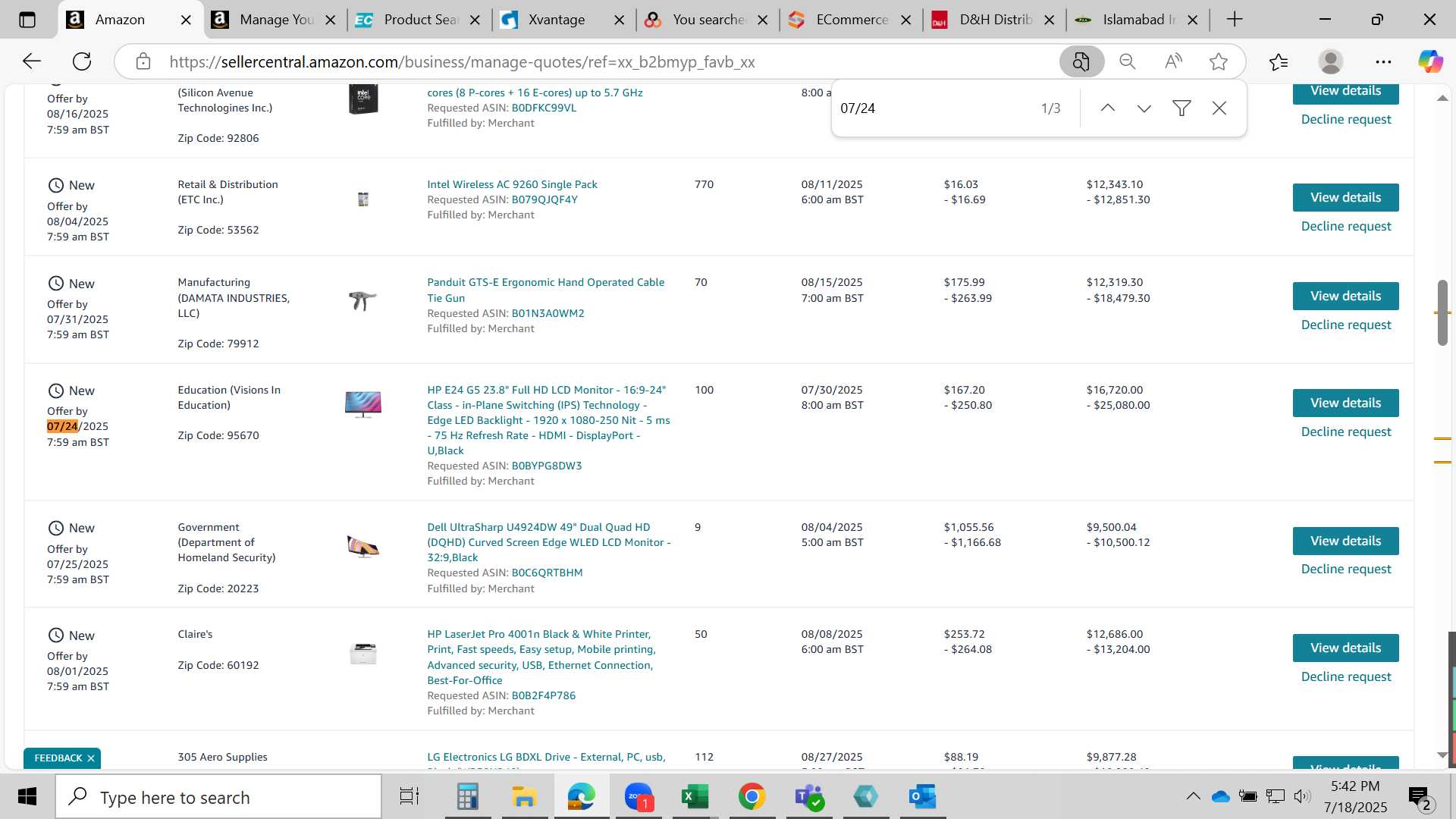The height and width of the screenshot is (819, 1456).
Task: Open find search options filter
Action: tap(1181, 108)
